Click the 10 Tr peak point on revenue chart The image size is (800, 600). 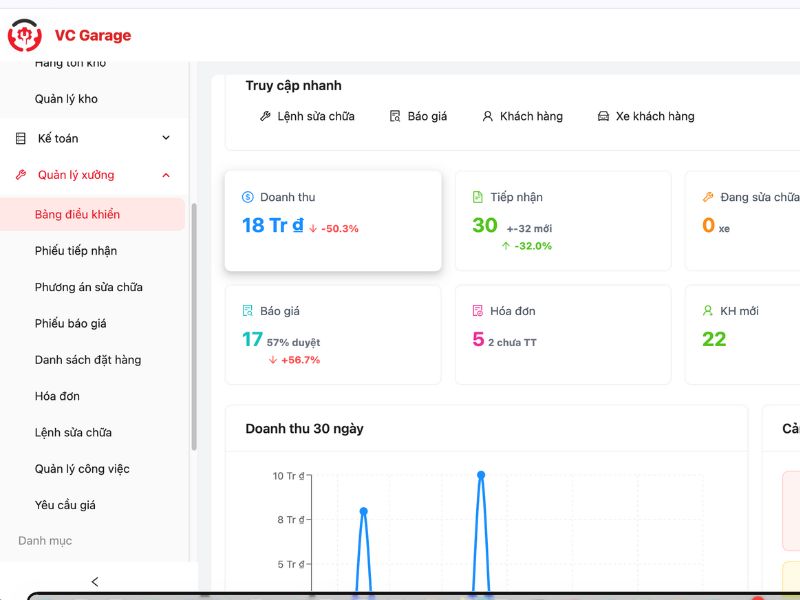click(481, 475)
